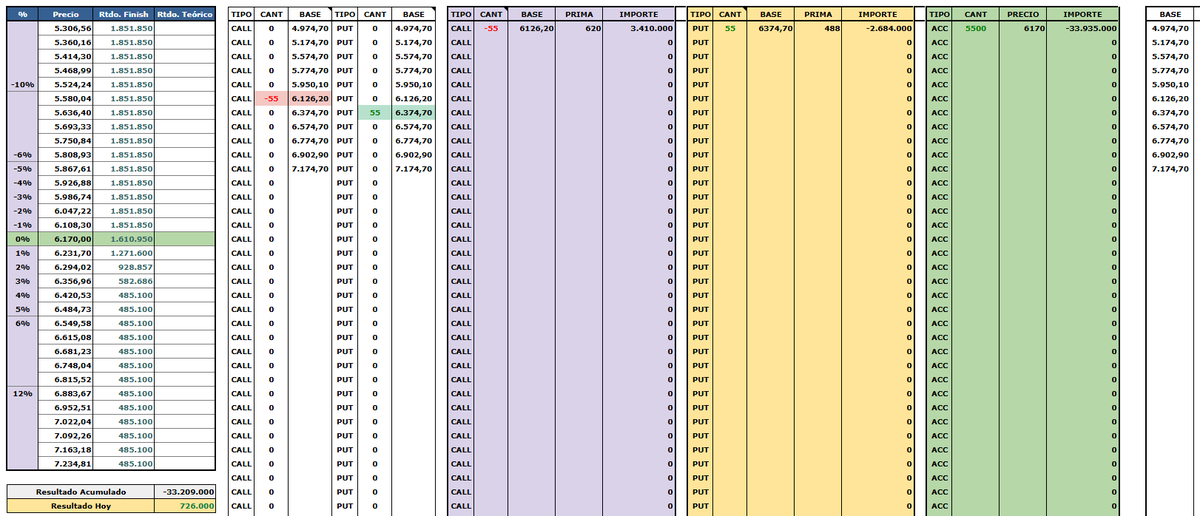Click price cell 5.306,56
This screenshot has width=1200, height=516.
click(x=66, y=29)
